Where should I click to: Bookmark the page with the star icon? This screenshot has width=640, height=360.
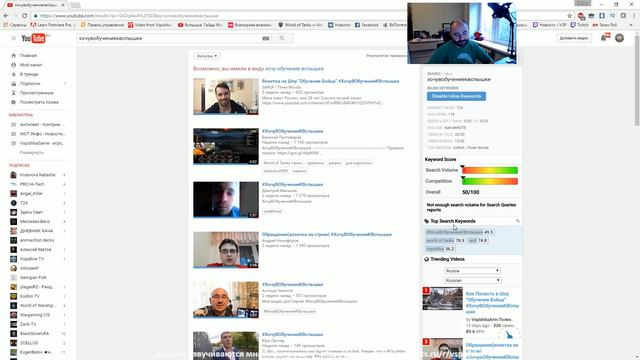569,16
